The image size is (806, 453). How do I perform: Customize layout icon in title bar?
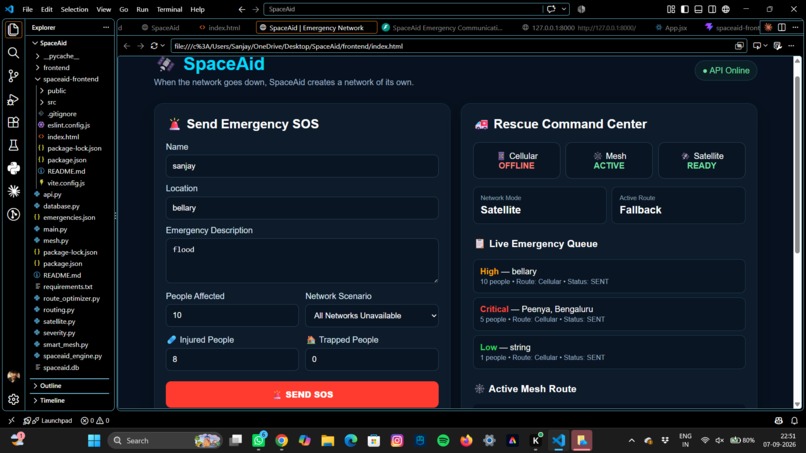pos(671,9)
